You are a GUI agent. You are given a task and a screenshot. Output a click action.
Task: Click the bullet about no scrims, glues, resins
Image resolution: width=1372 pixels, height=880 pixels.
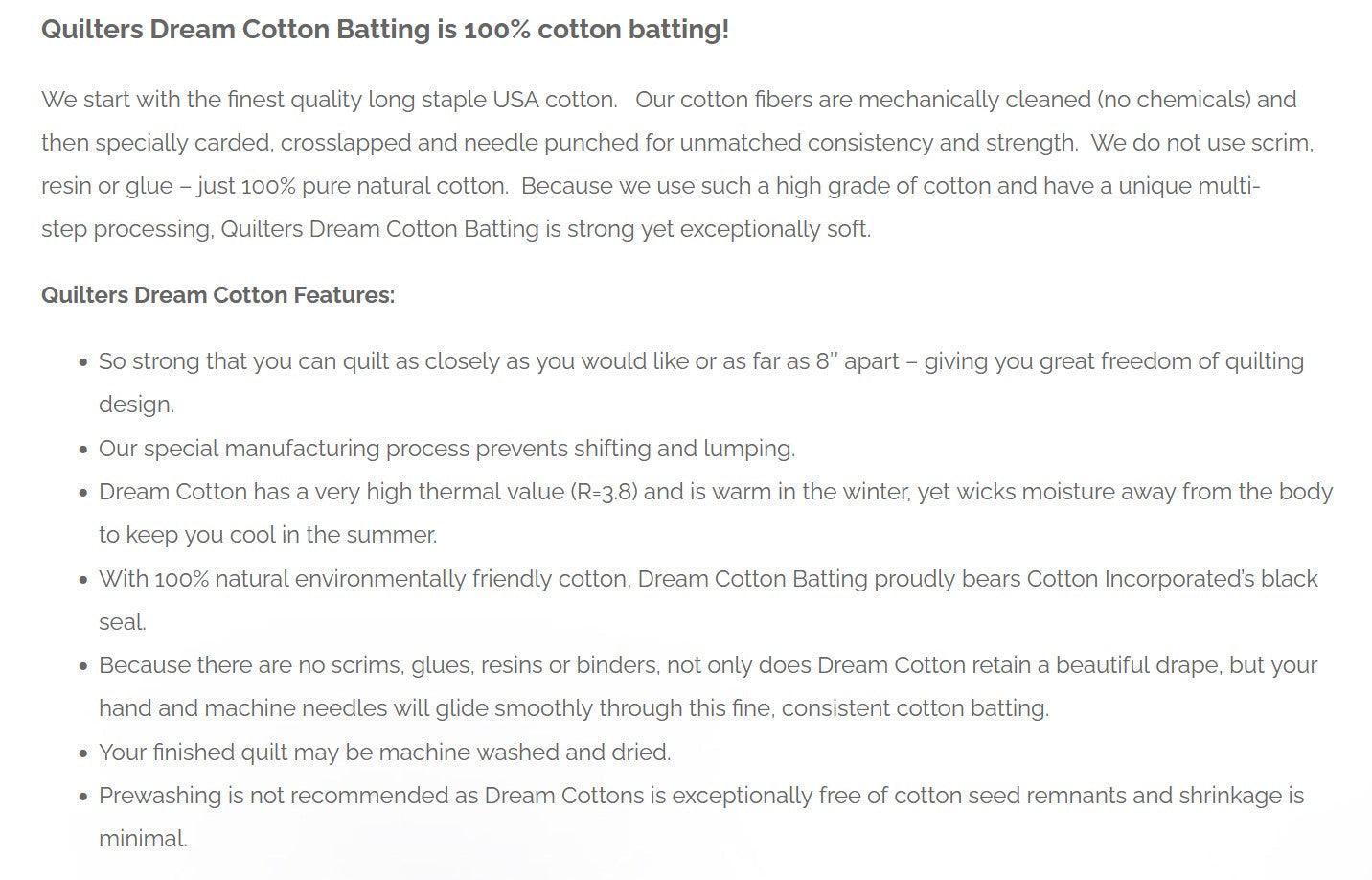click(708, 666)
